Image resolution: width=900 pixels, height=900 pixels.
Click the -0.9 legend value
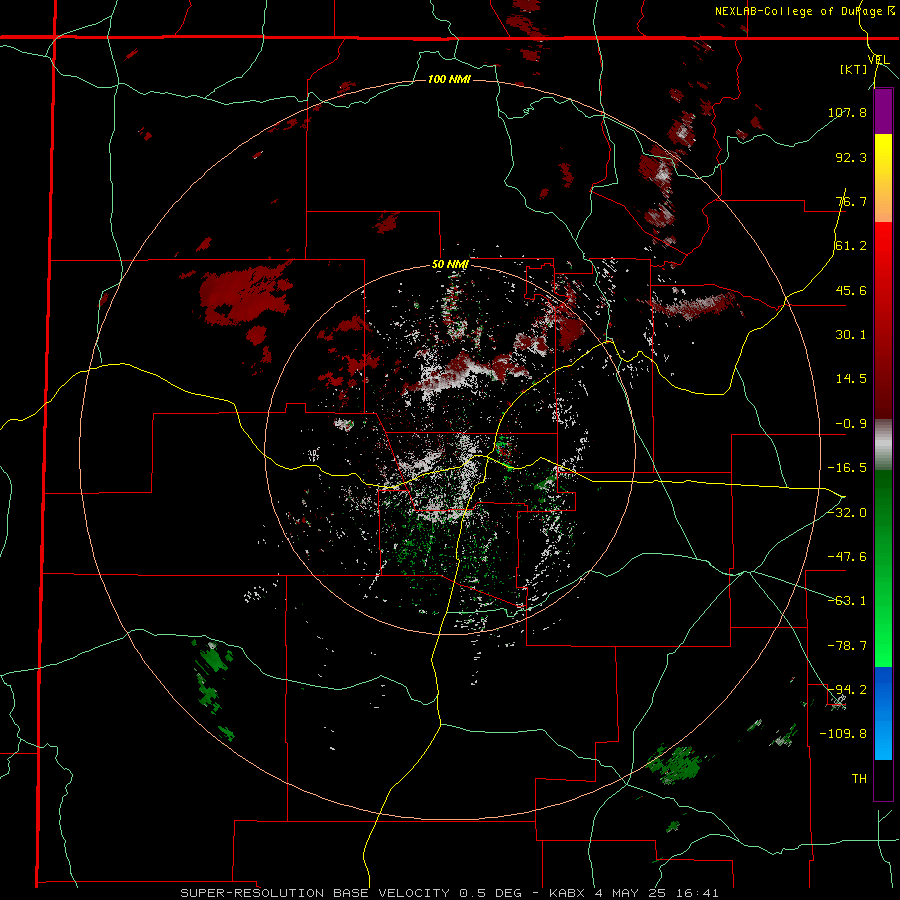[x=851, y=424]
